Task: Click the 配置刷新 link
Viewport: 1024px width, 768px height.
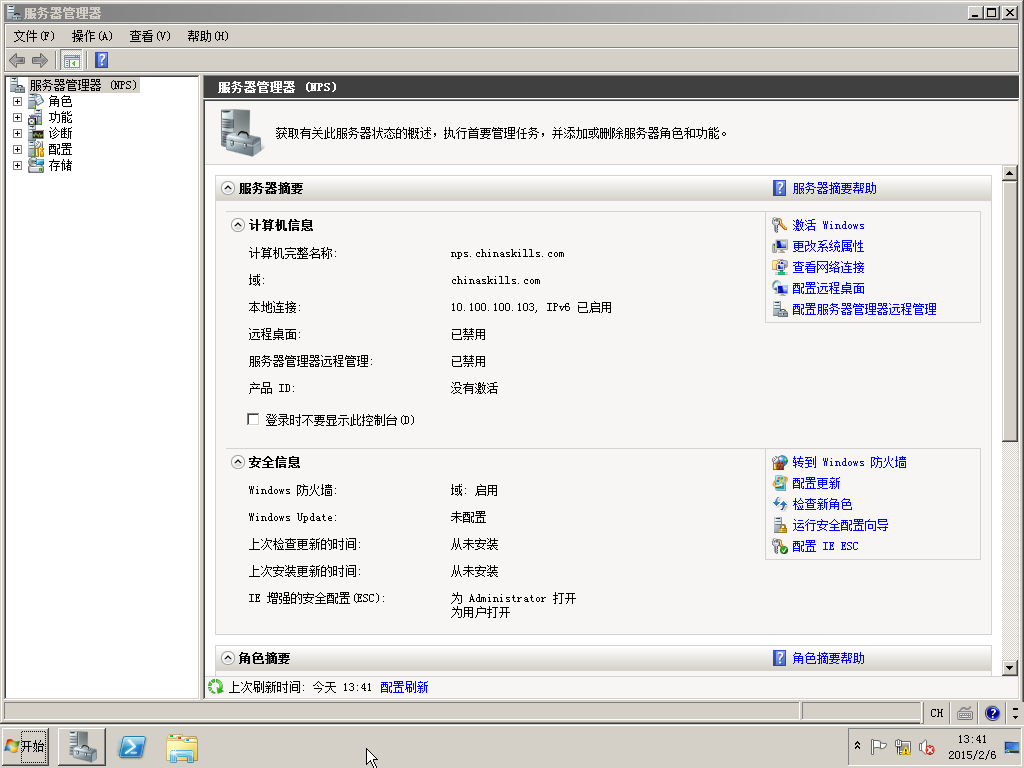Action: (404, 687)
